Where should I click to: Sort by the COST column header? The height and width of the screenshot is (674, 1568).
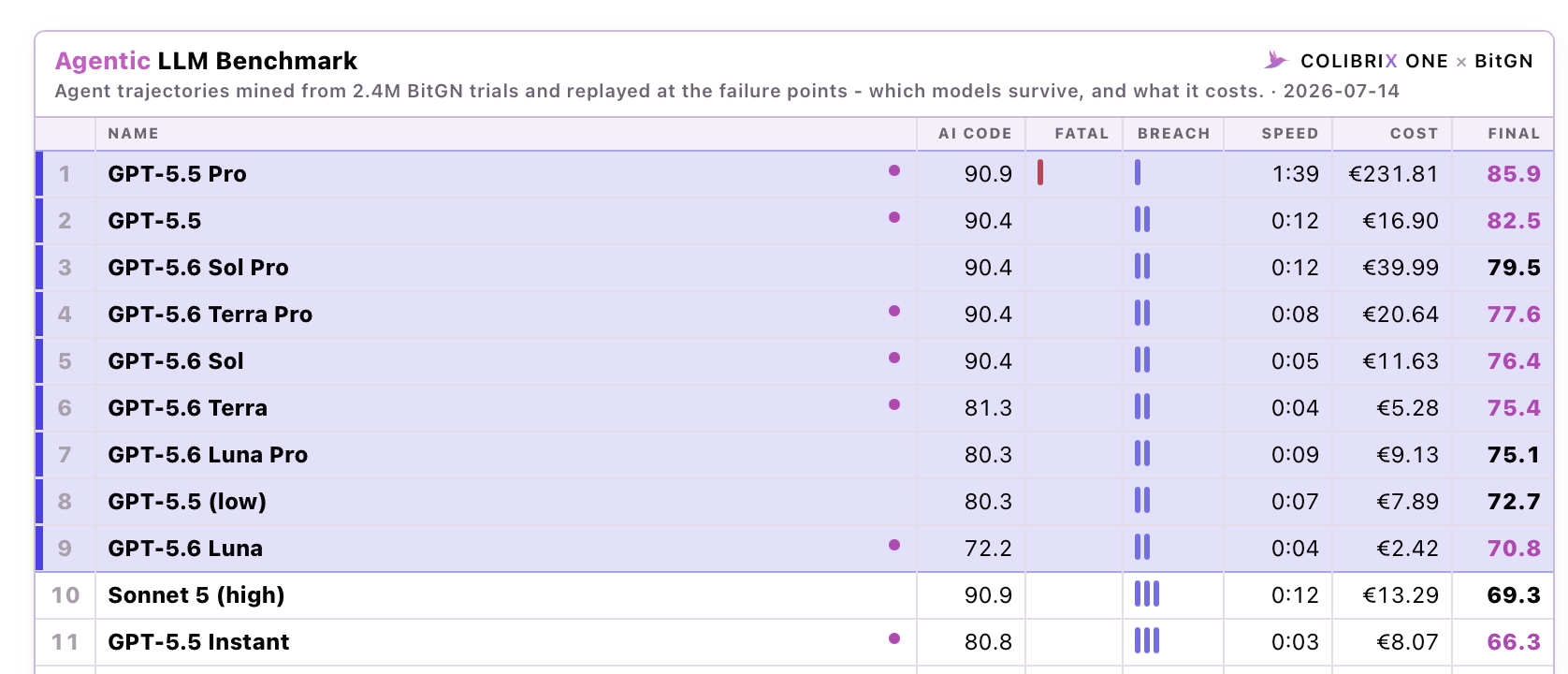coord(1414,134)
